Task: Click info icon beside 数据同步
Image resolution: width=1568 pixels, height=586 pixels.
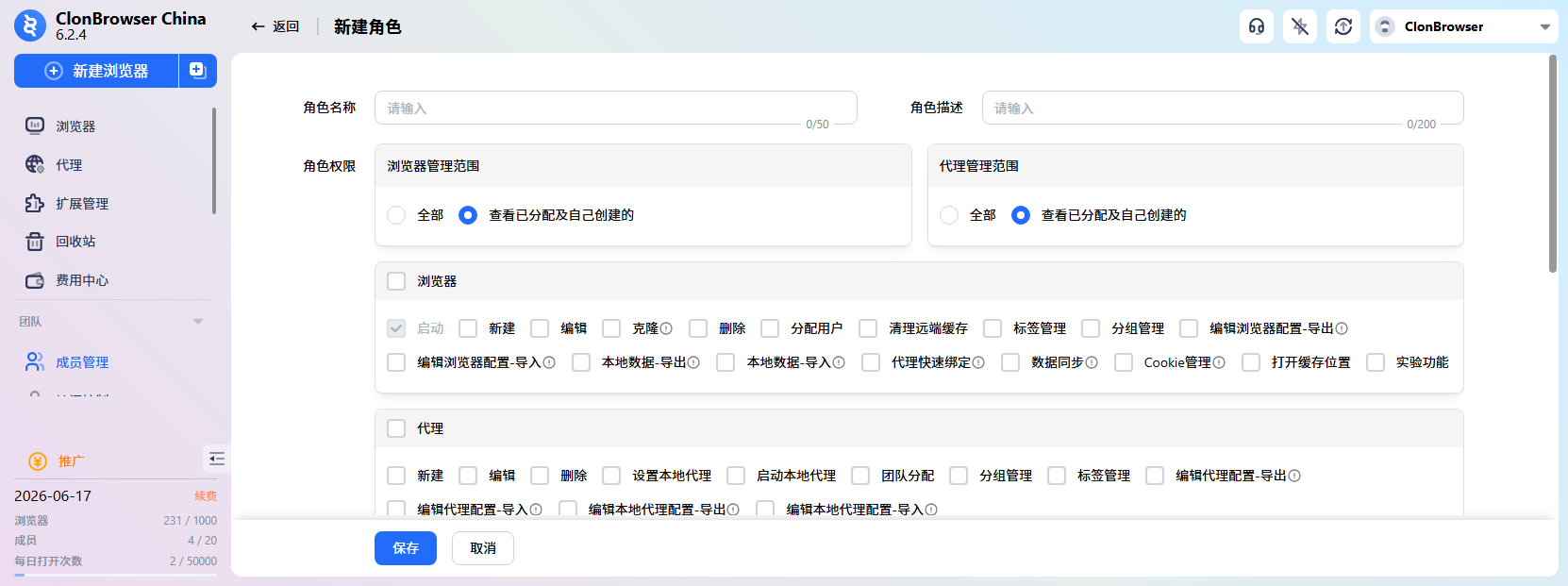Action: pos(1092,362)
